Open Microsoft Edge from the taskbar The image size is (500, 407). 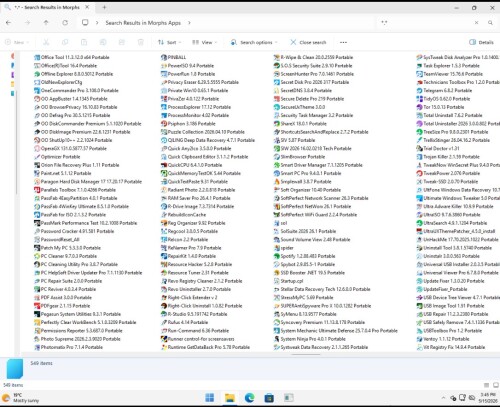249,397
